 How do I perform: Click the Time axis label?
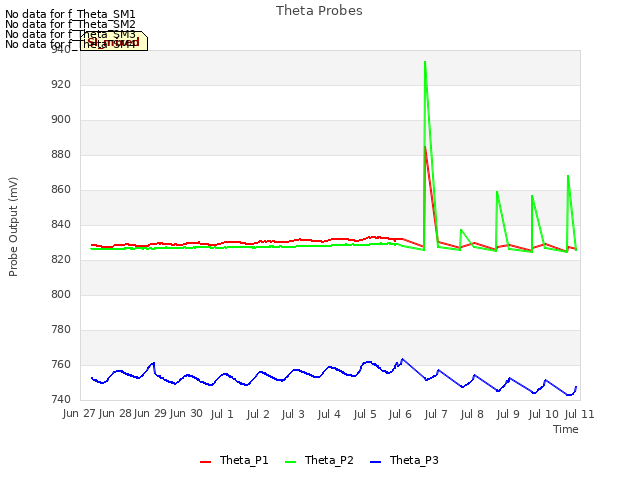(x=566, y=429)
